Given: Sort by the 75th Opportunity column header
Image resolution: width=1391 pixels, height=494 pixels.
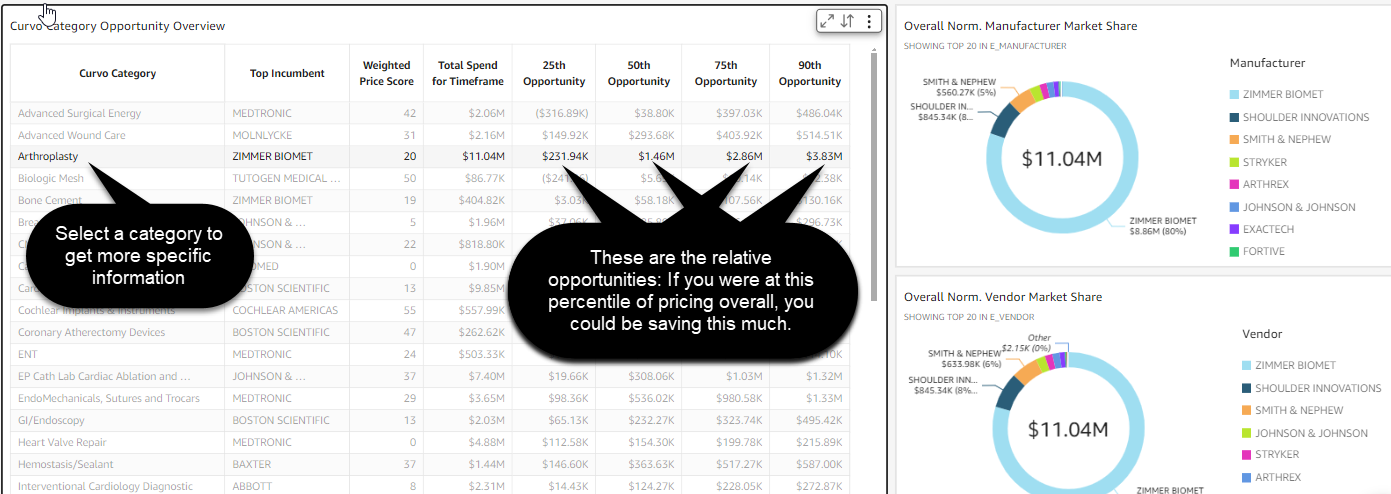Looking at the screenshot, I should click(x=726, y=73).
